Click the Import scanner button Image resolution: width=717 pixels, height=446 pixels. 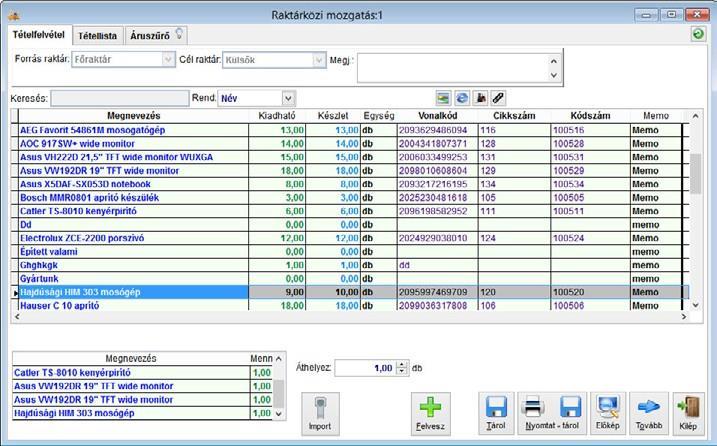click(x=320, y=414)
